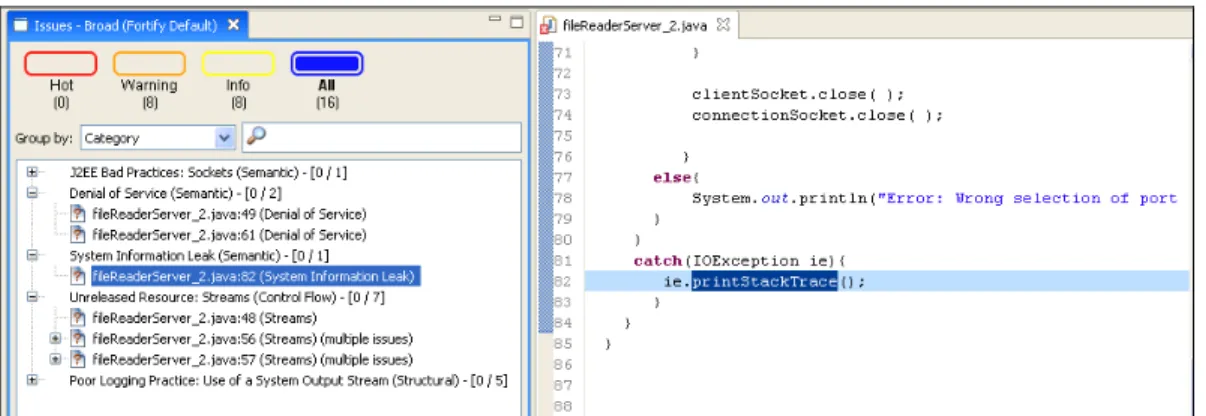Show Info issues filter
The height and width of the screenshot is (416, 1206).
click(x=238, y=64)
